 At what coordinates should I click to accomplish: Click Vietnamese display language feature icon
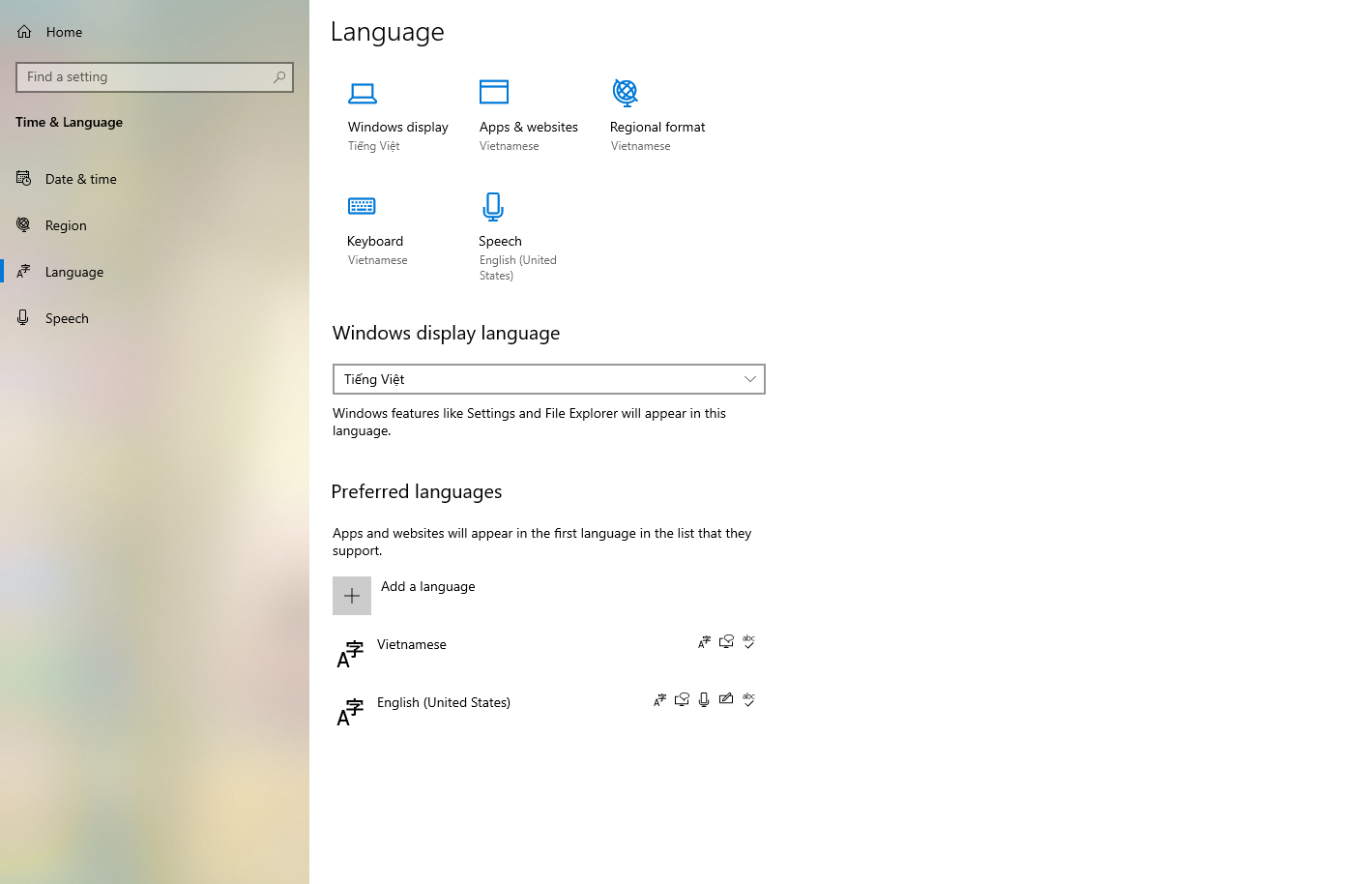click(x=704, y=642)
